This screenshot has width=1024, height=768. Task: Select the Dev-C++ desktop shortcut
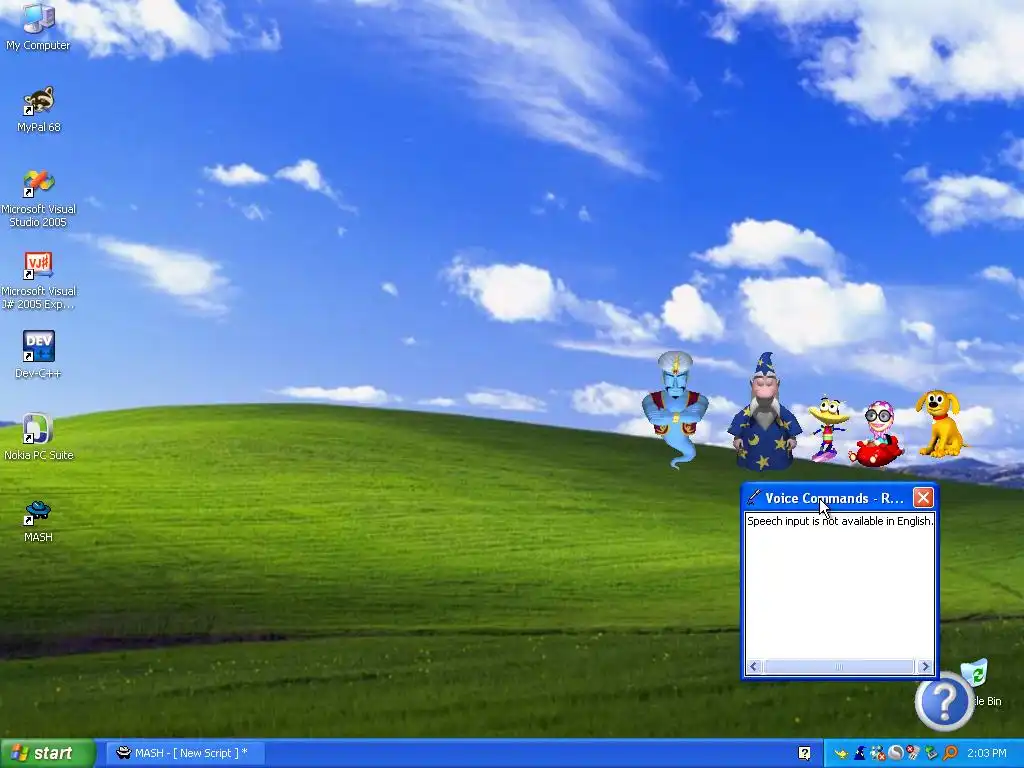[38, 355]
